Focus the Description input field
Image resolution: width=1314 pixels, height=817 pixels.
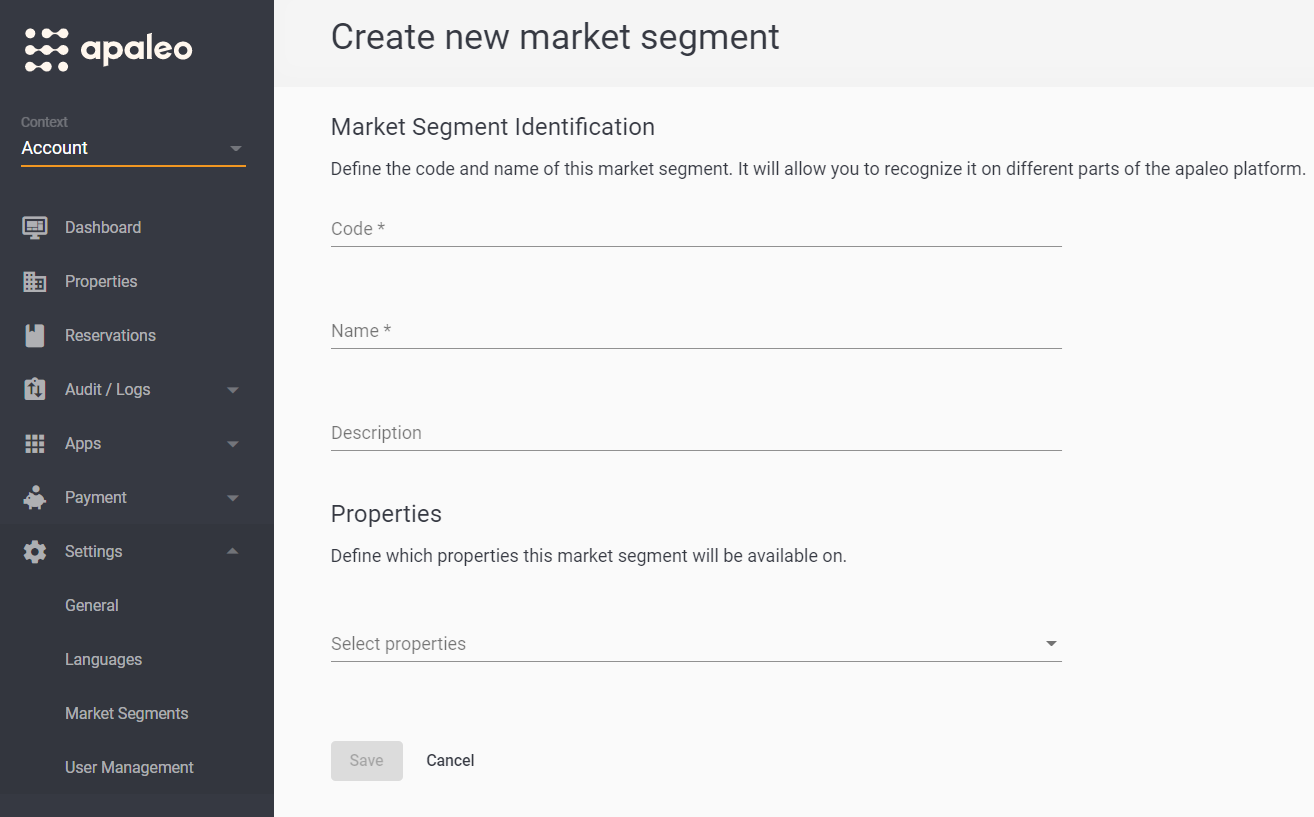696,433
